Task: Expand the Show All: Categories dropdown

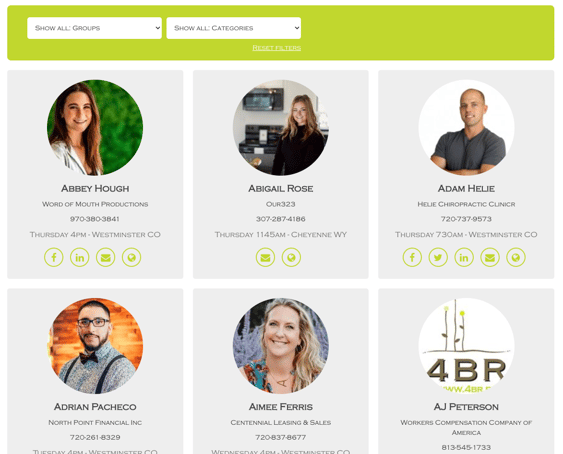Action: pyautogui.click(x=234, y=28)
